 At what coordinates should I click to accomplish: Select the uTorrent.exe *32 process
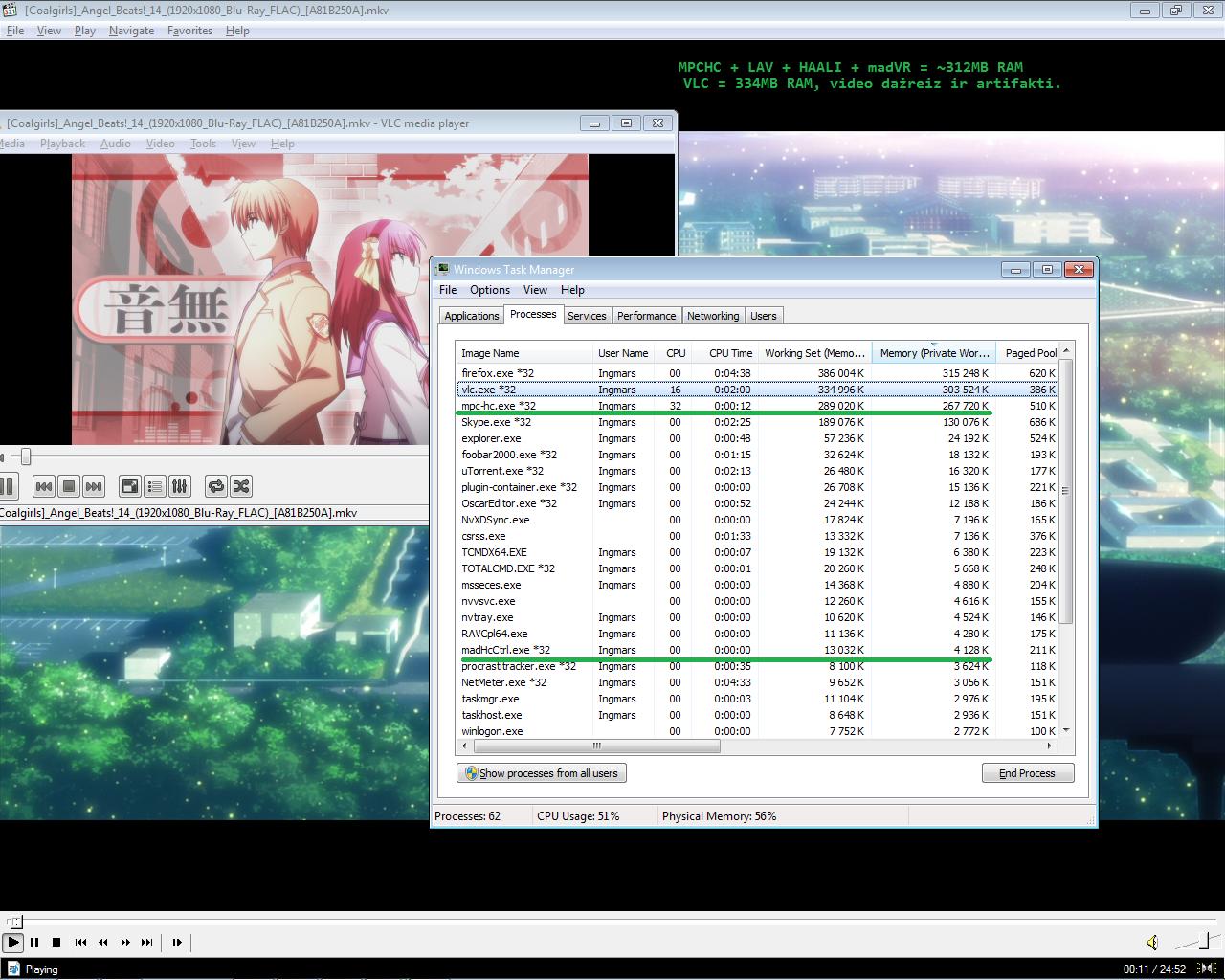pos(758,471)
